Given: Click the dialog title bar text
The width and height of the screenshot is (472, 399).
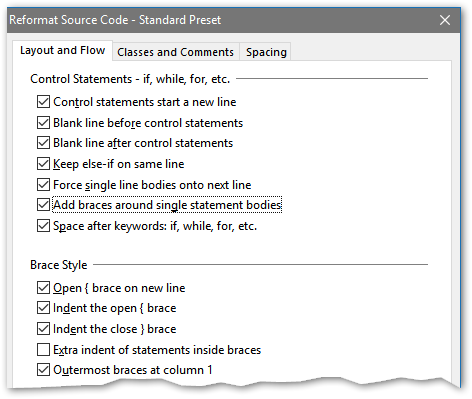Looking at the screenshot, I should (115, 20).
